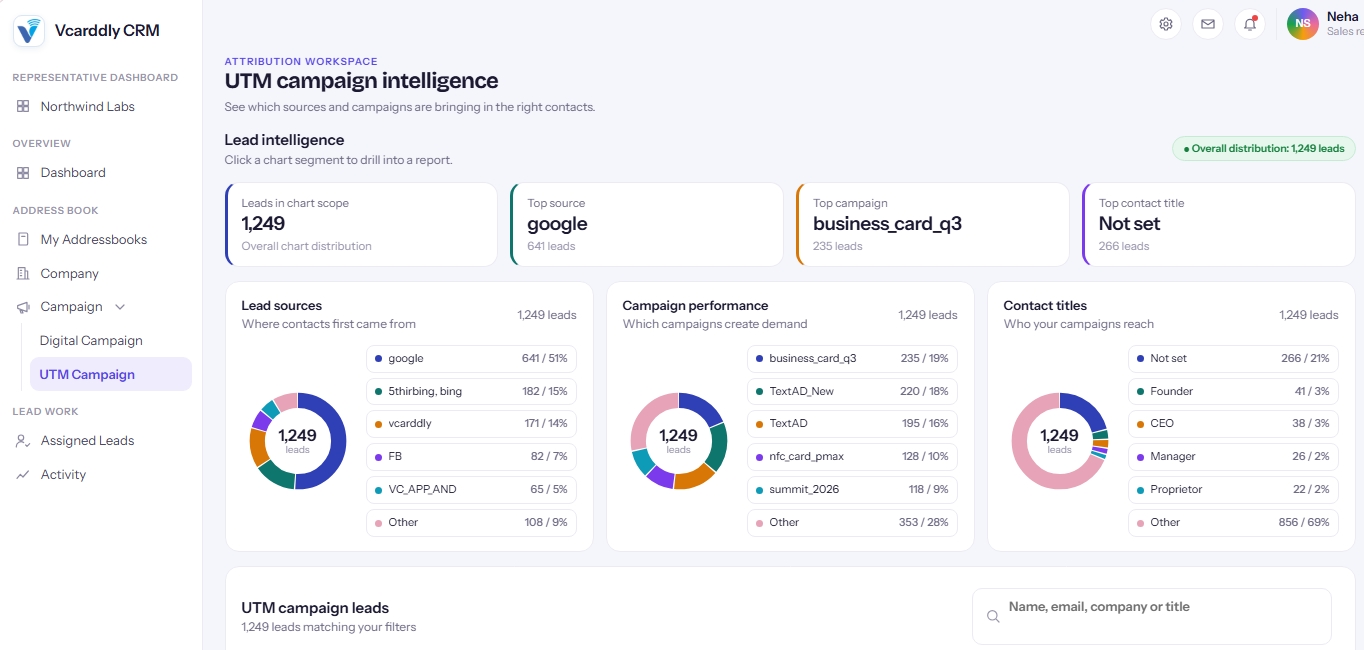Click the My Addressbooks book icon
The image size is (1364, 650).
(x=23, y=240)
